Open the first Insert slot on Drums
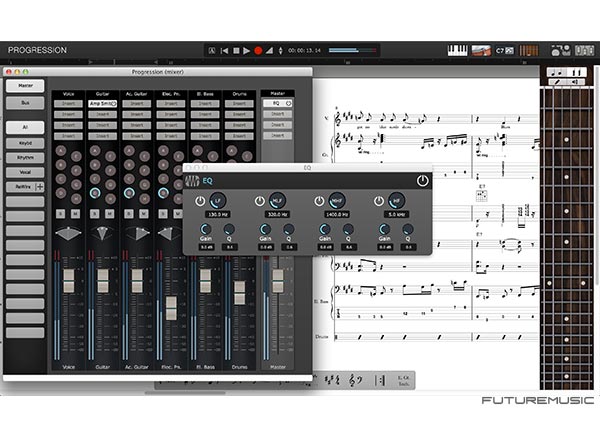This screenshot has height=431, width=600. click(239, 104)
